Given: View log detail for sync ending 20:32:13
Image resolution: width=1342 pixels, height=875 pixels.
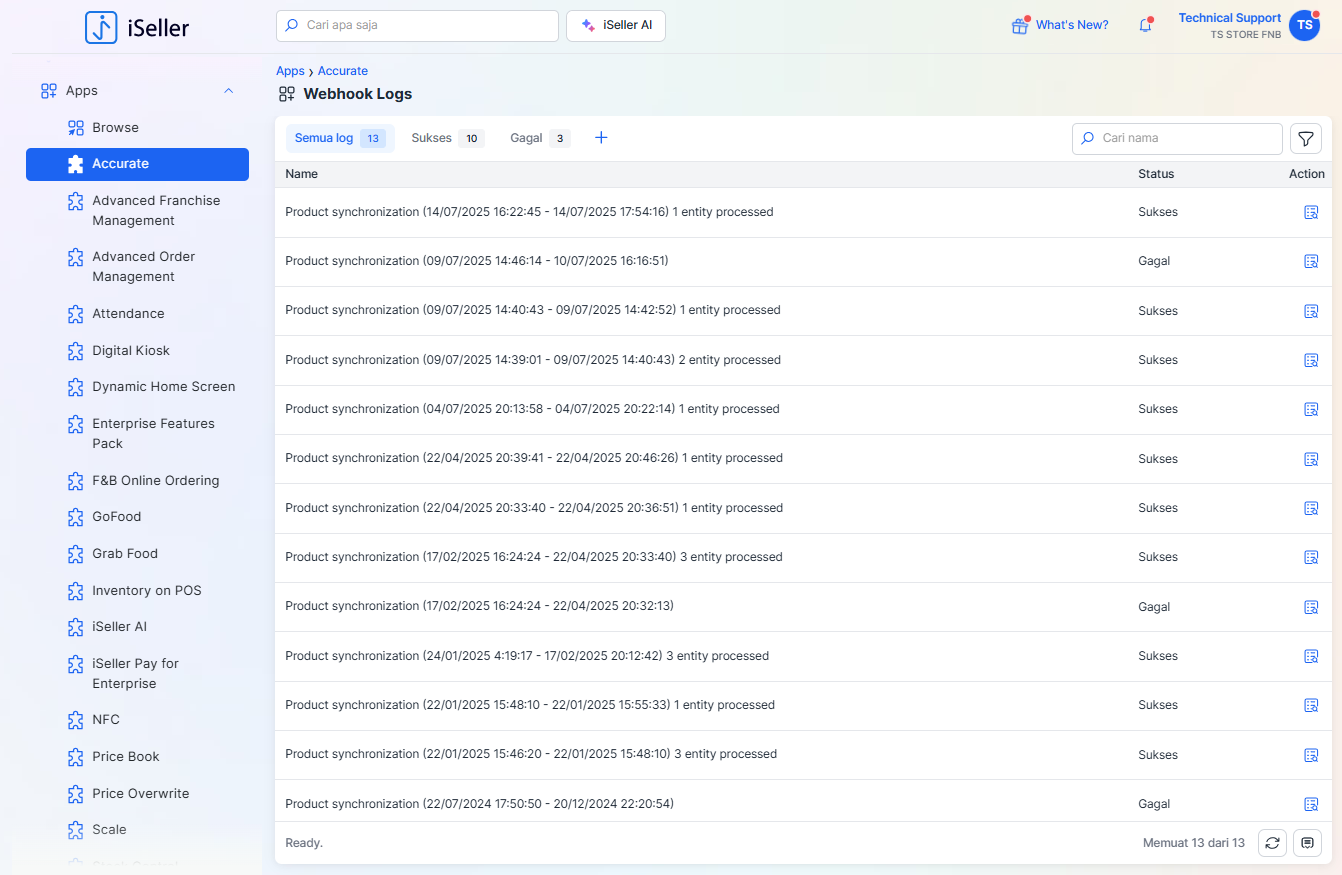Looking at the screenshot, I should pos(1311,607).
